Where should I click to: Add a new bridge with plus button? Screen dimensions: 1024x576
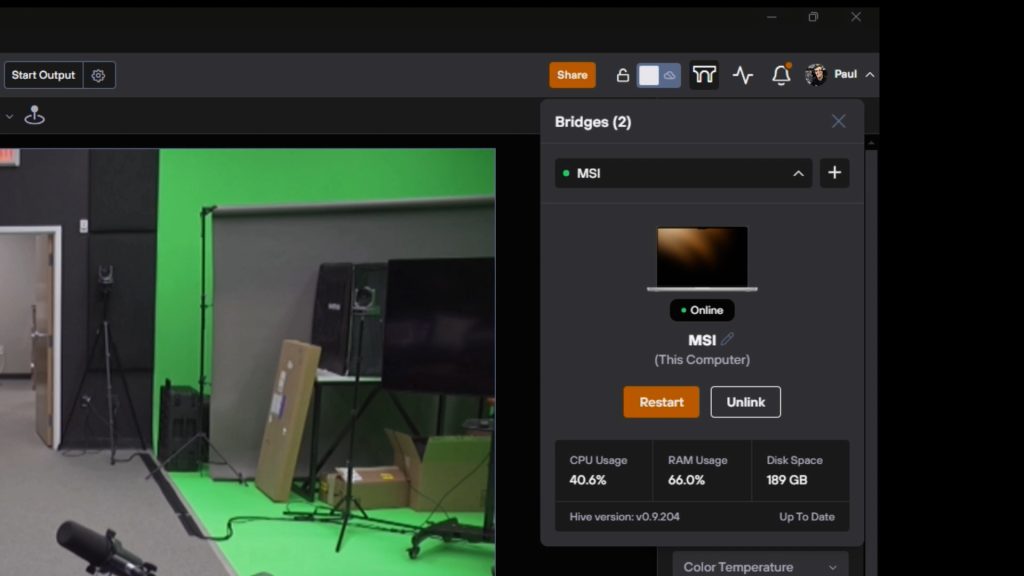(835, 173)
